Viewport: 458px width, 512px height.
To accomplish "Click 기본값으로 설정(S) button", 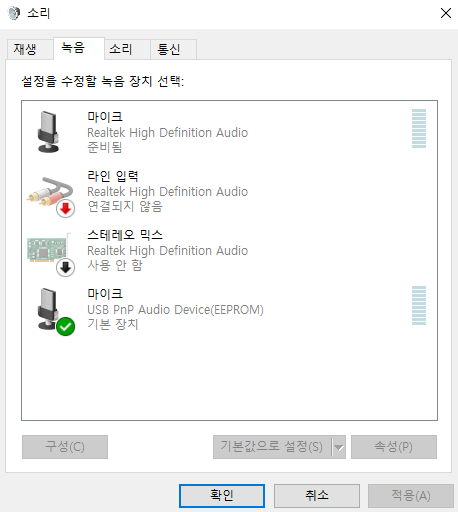I will tap(272, 447).
